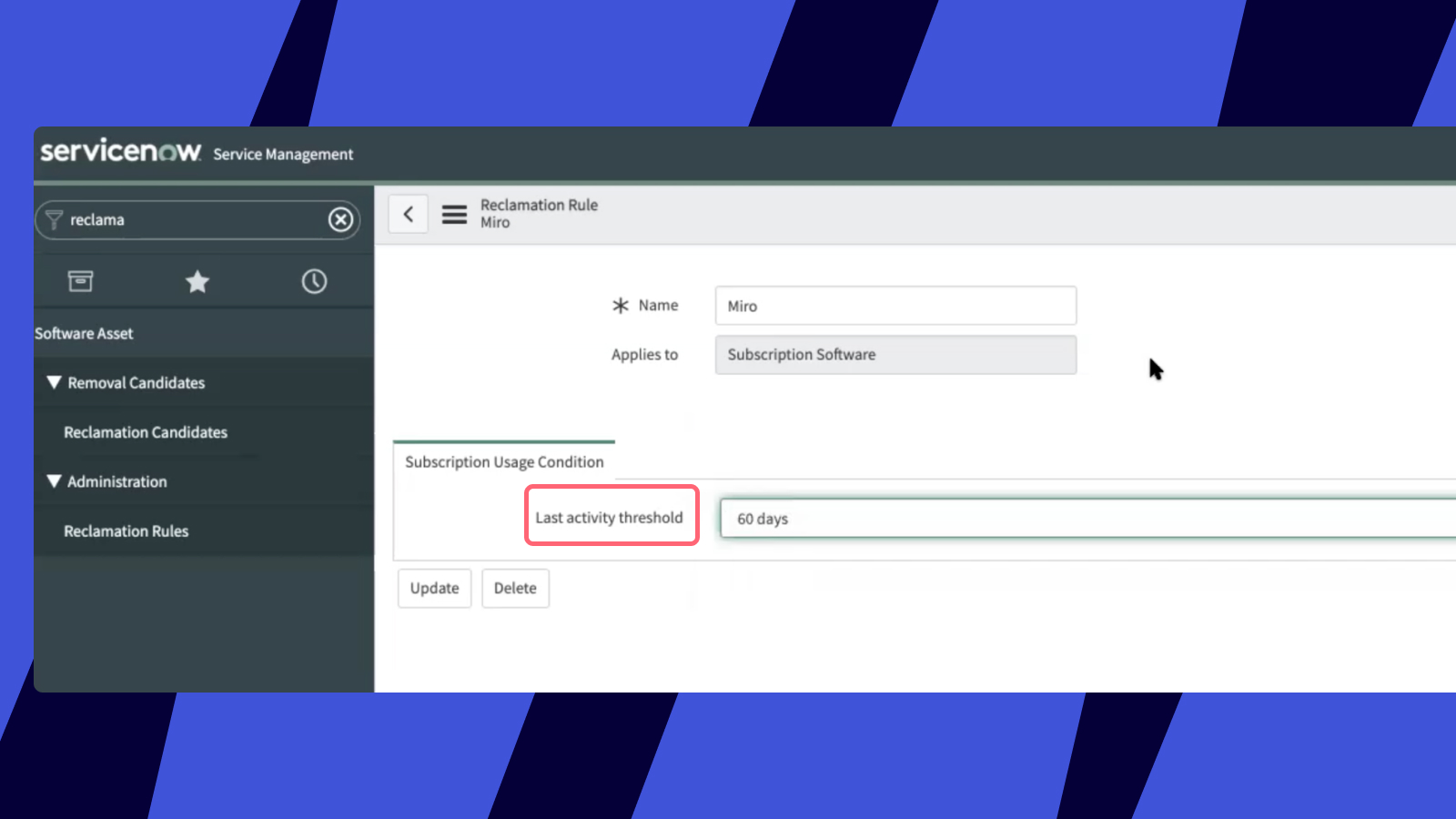
Task: Focus the Name field containing Miro
Action: coord(895,306)
